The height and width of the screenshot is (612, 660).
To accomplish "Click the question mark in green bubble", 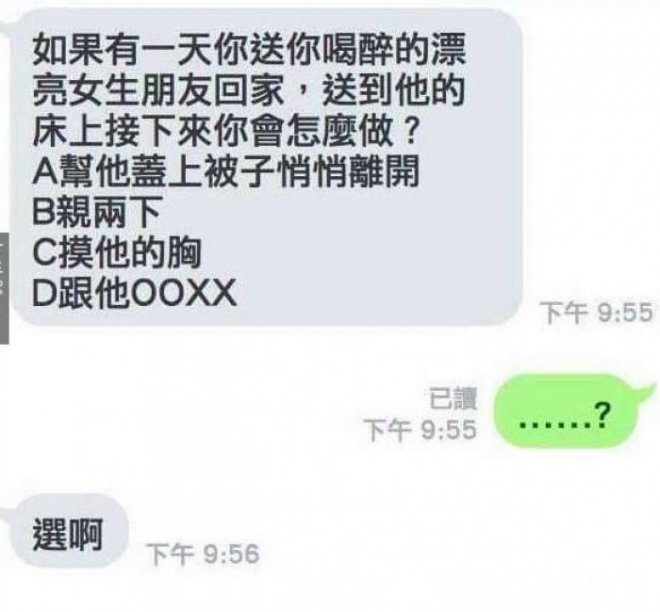I will pos(602,415).
